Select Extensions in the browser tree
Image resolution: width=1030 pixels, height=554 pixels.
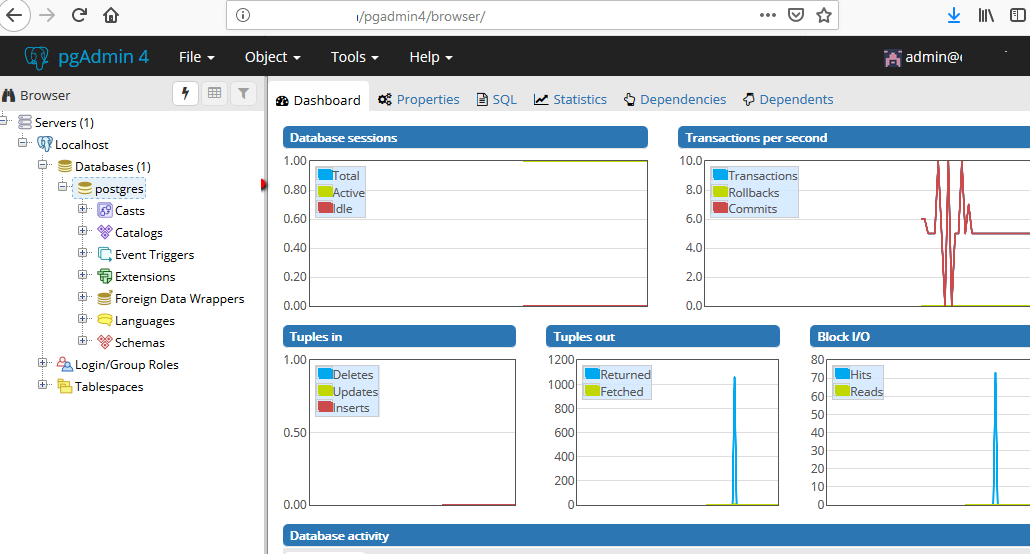(144, 277)
